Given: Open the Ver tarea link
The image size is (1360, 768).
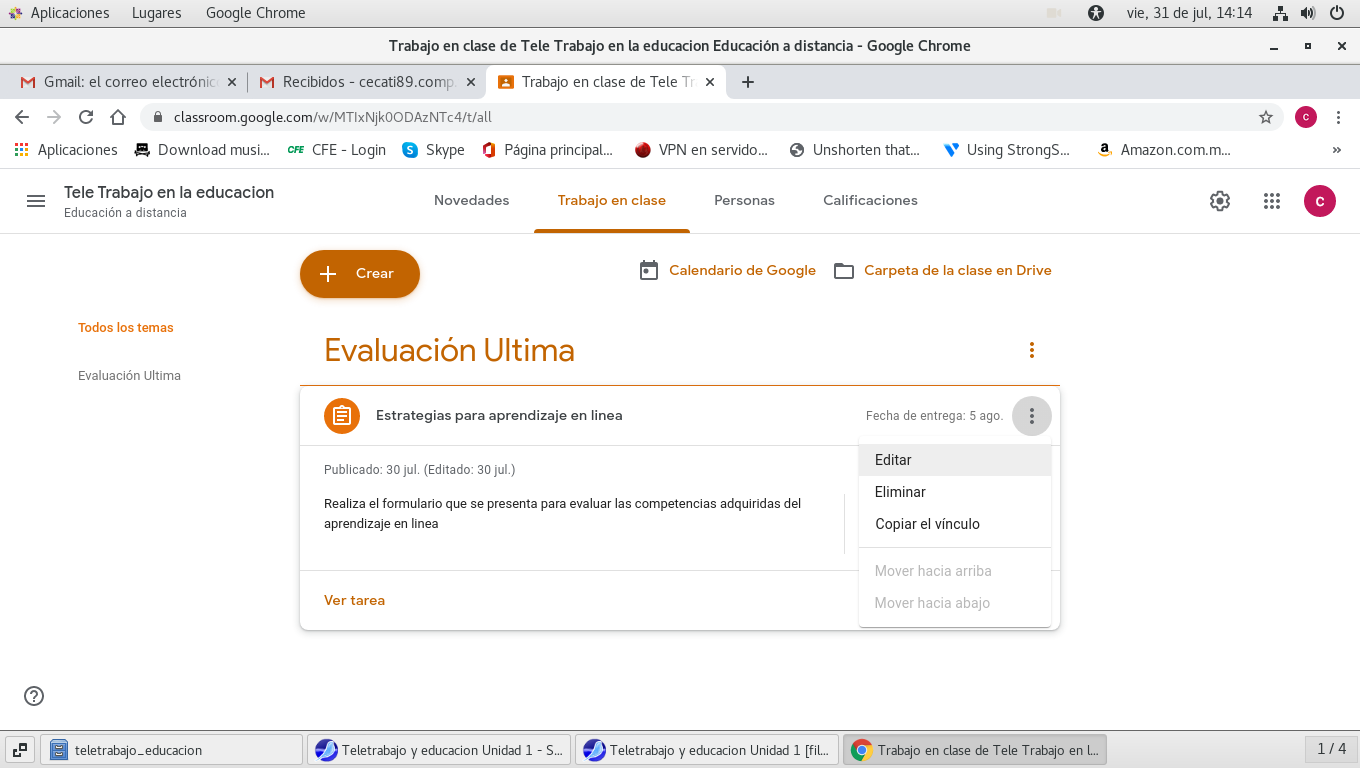Looking at the screenshot, I should coord(354,601).
